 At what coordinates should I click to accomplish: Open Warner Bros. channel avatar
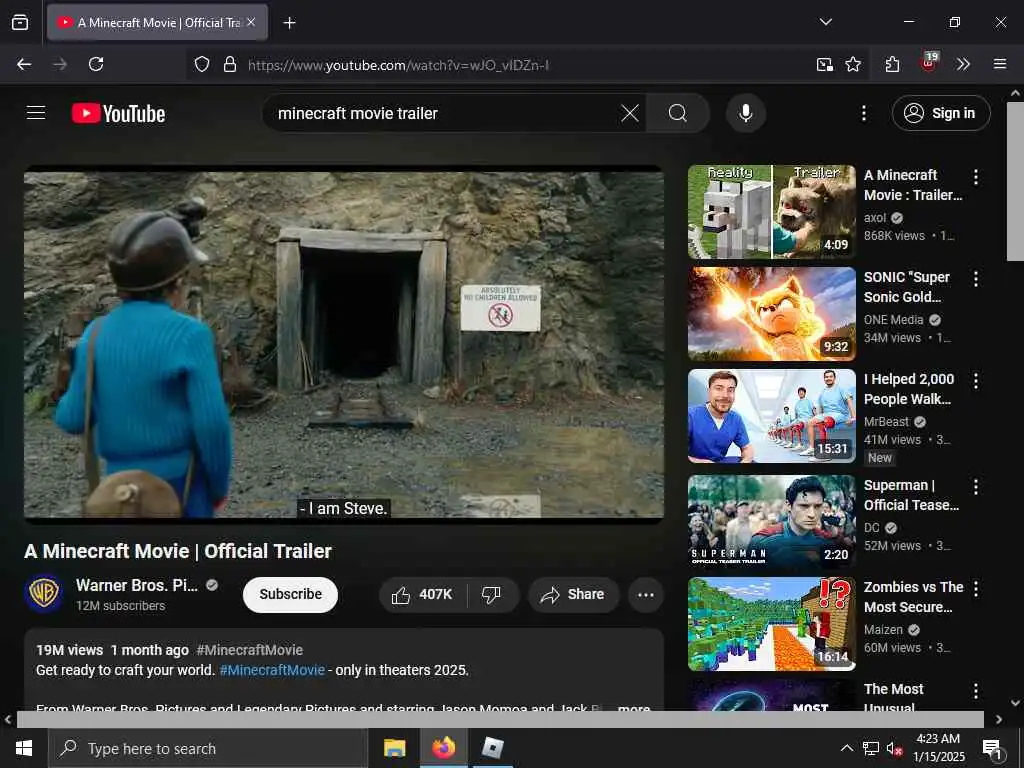[x=44, y=593]
